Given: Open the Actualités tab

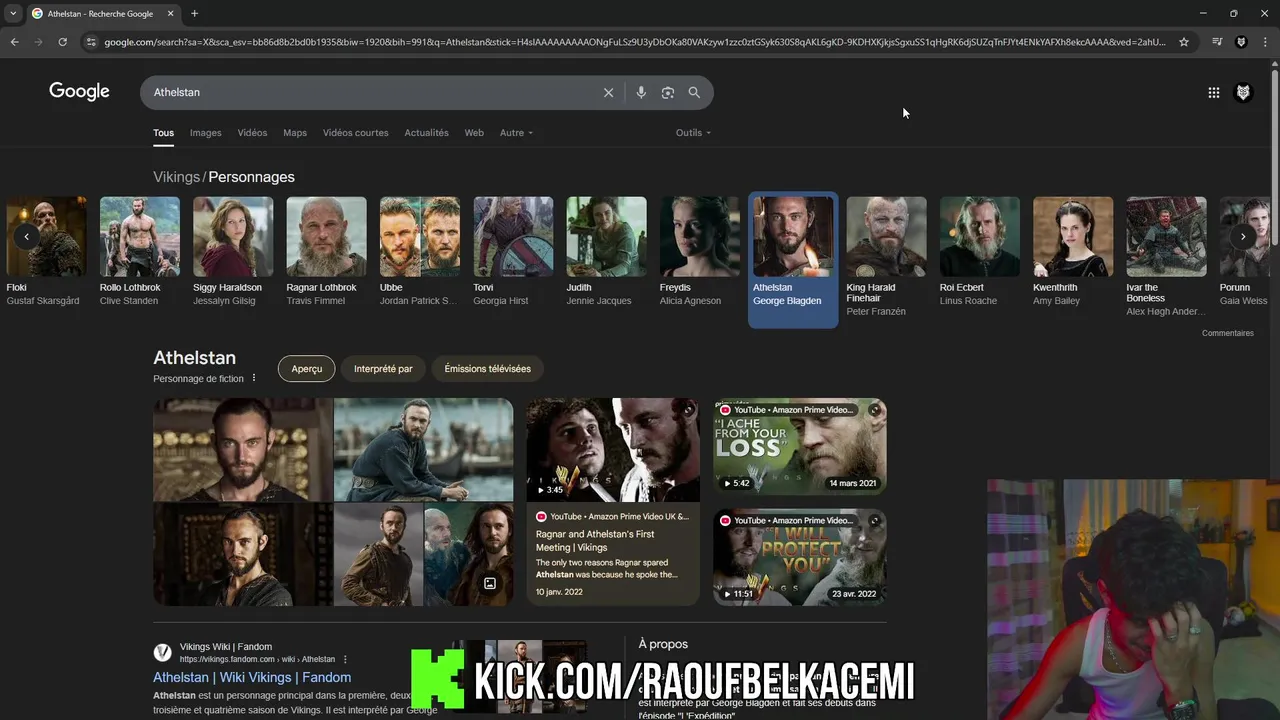Looking at the screenshot, I should tap(426, 132).
